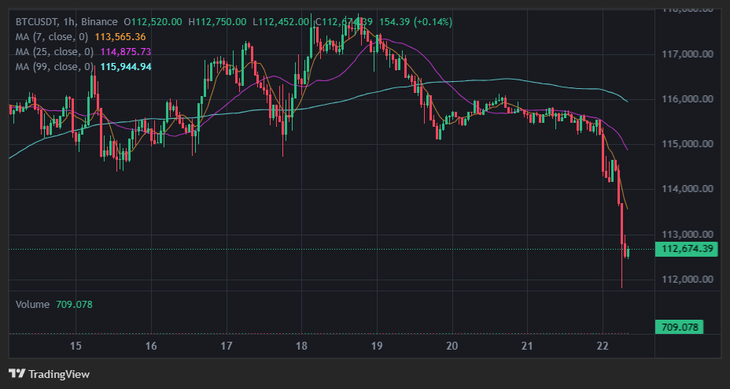Click date 17 on the time axis
The width and height of the screenshot is (730, 389).
[226, 346]
